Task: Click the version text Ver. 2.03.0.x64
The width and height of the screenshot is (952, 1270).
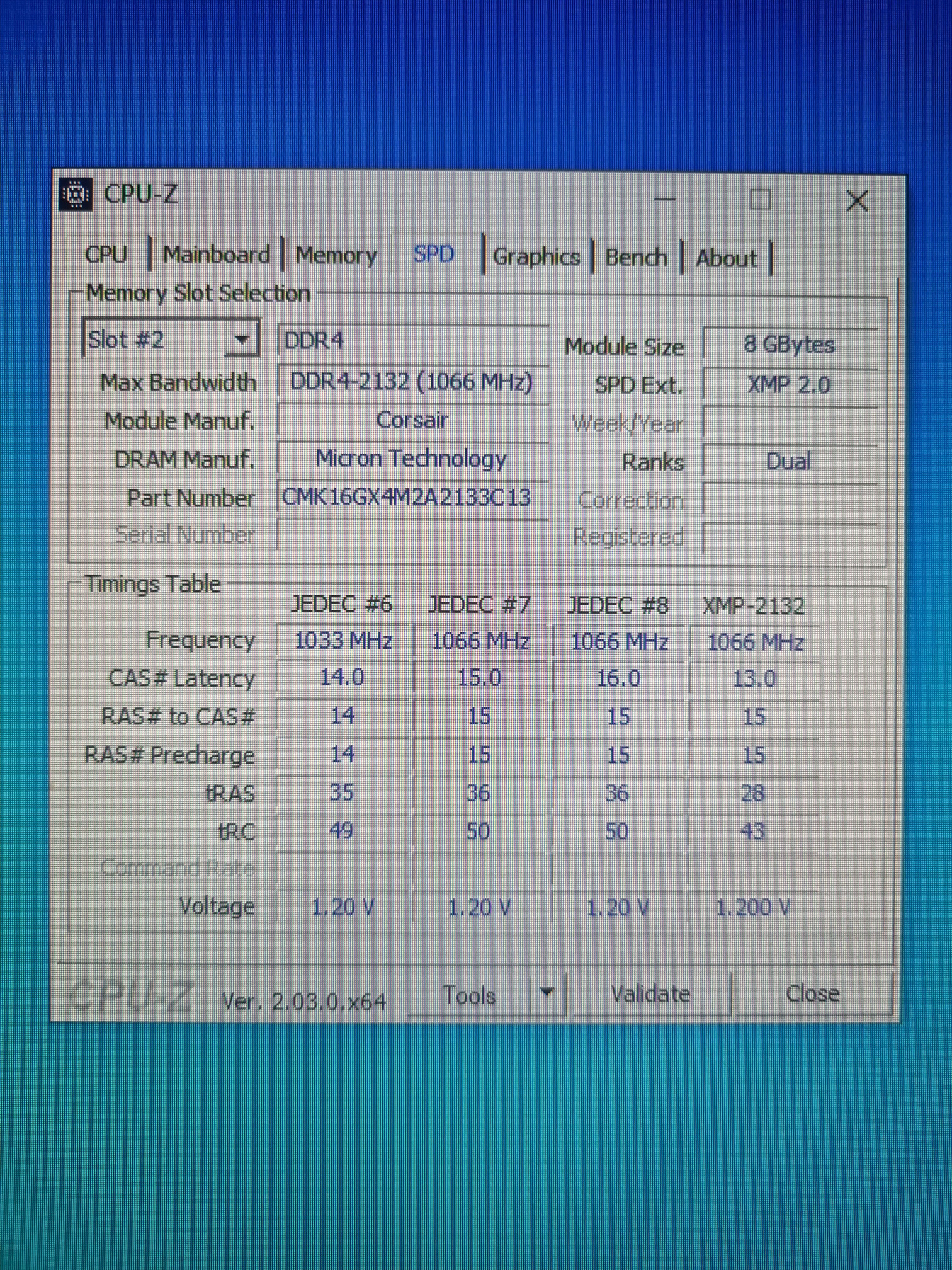Action: click(304, 1001)
